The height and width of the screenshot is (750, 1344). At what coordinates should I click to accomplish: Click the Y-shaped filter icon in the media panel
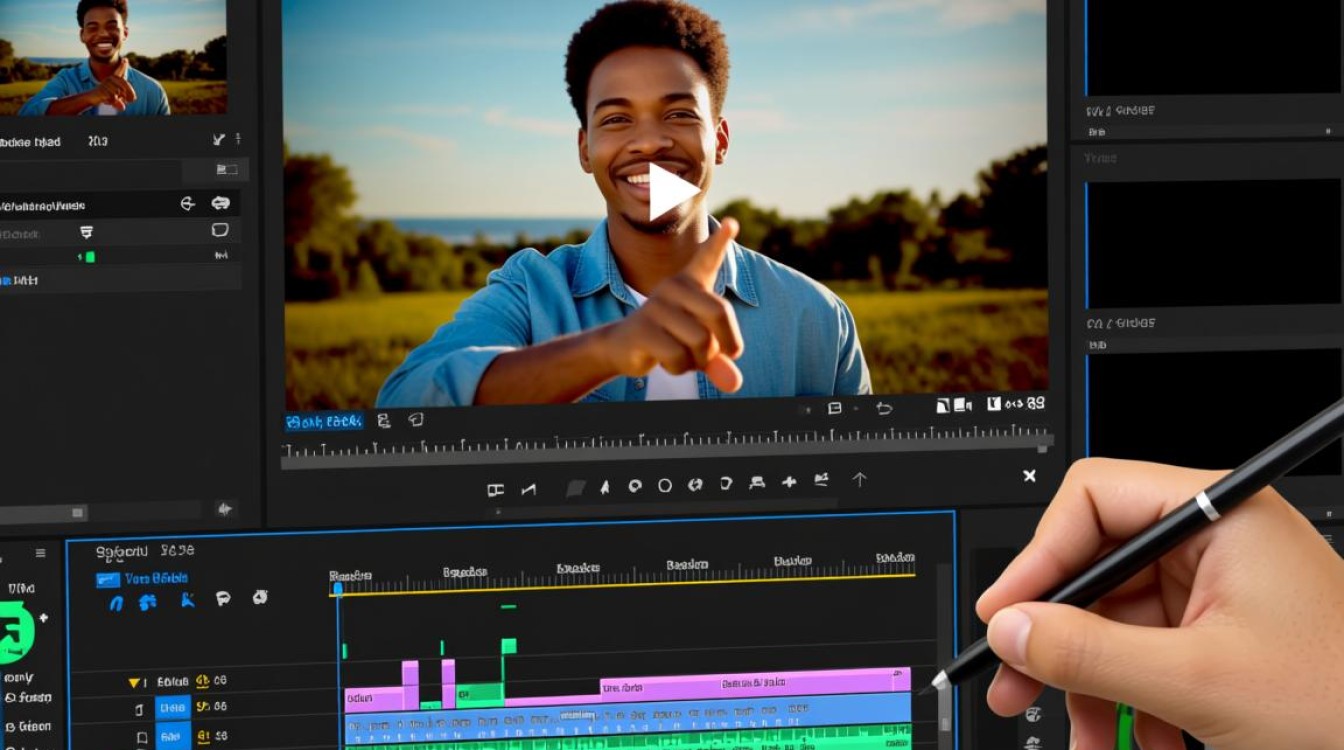coord(218,140)
